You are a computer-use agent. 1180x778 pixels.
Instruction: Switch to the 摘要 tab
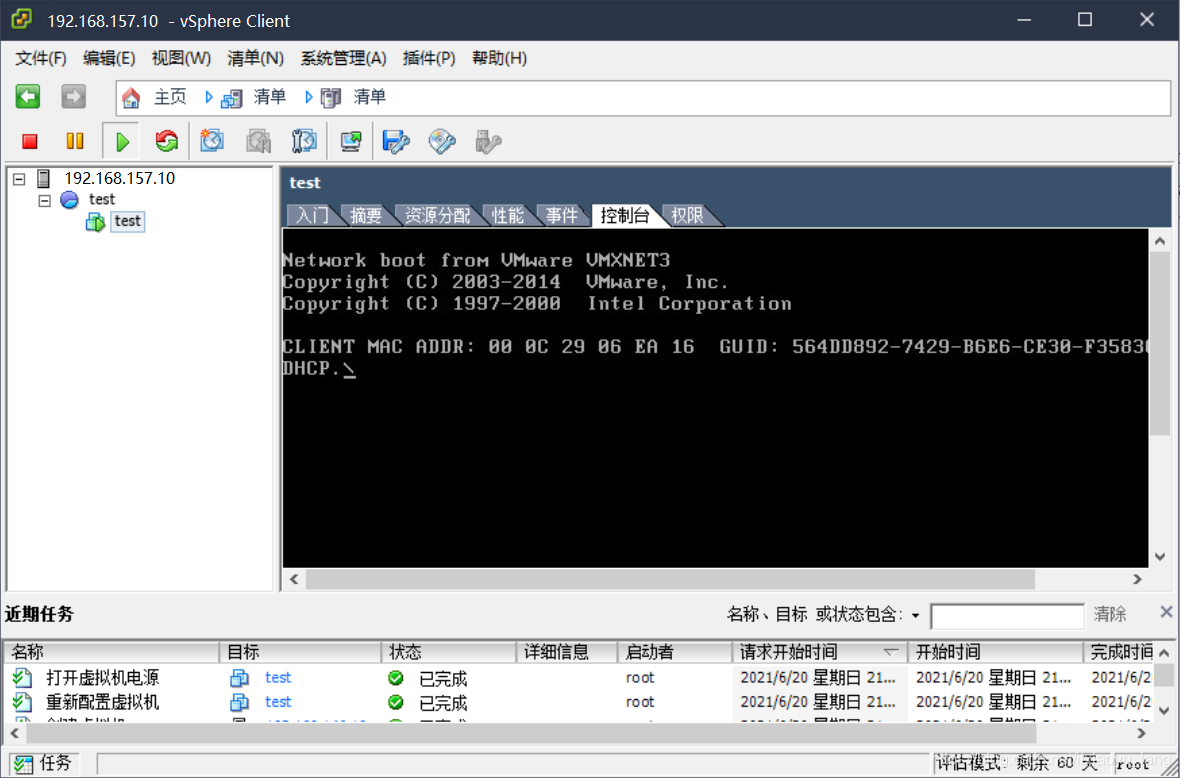point(366,216)
